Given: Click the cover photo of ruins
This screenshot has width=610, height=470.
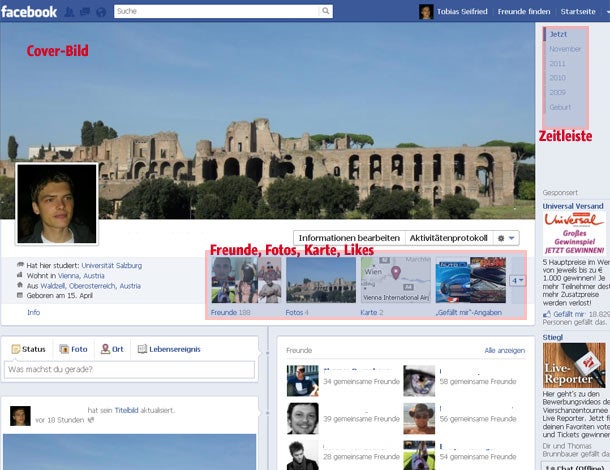Looking at the screenshot, I should (x=267, y=121).
